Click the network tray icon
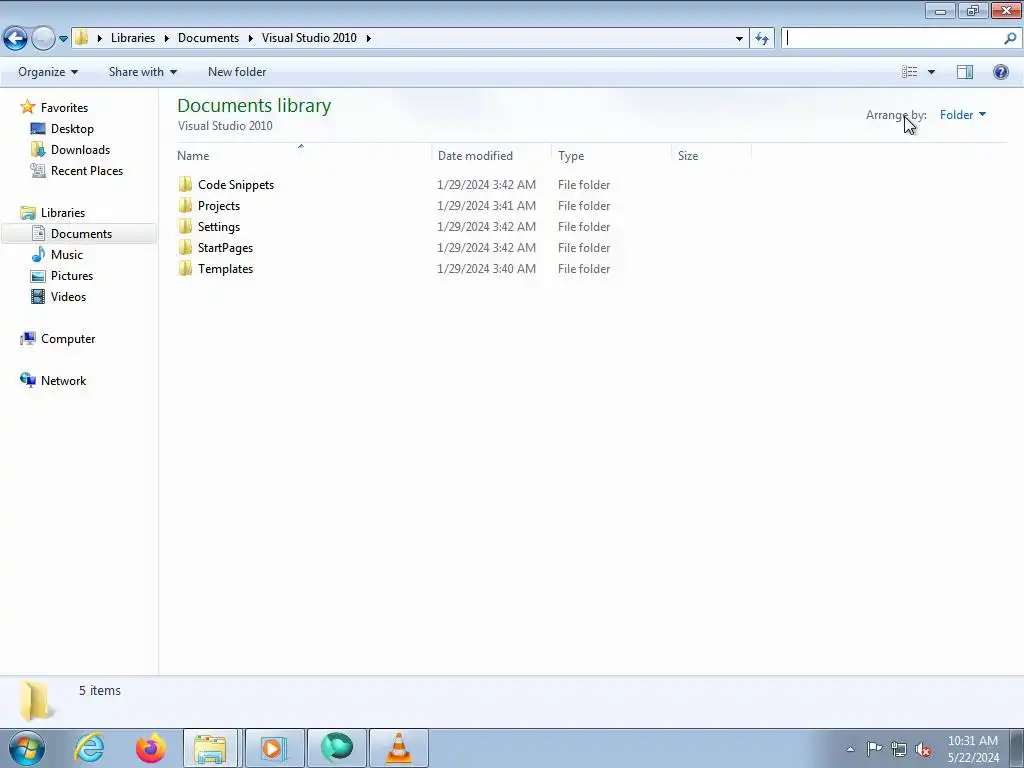The height and width of the screenshot is (768, 1024). (899, 749)
